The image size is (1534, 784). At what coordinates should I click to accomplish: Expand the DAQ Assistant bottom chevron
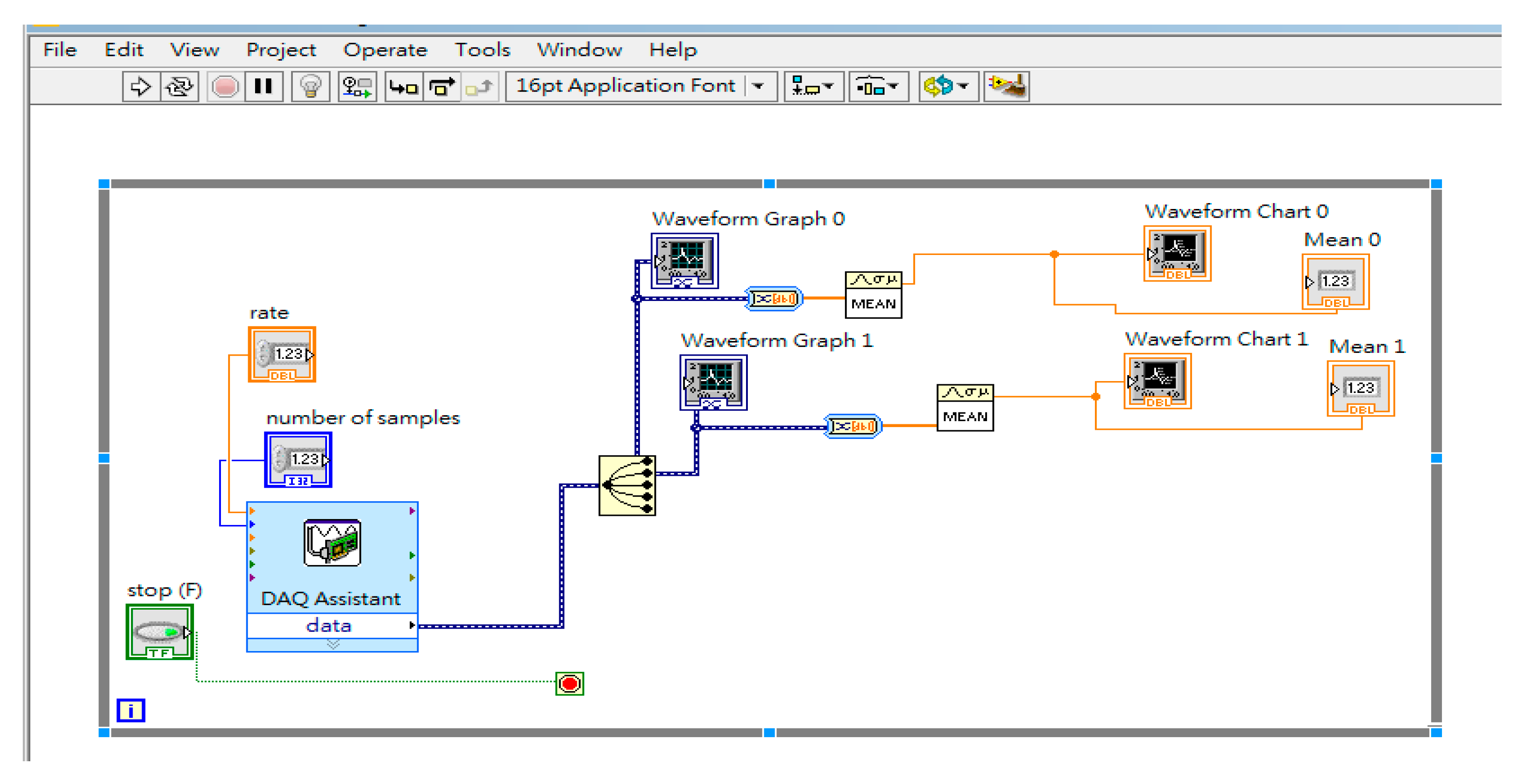[x=333, y=644]
